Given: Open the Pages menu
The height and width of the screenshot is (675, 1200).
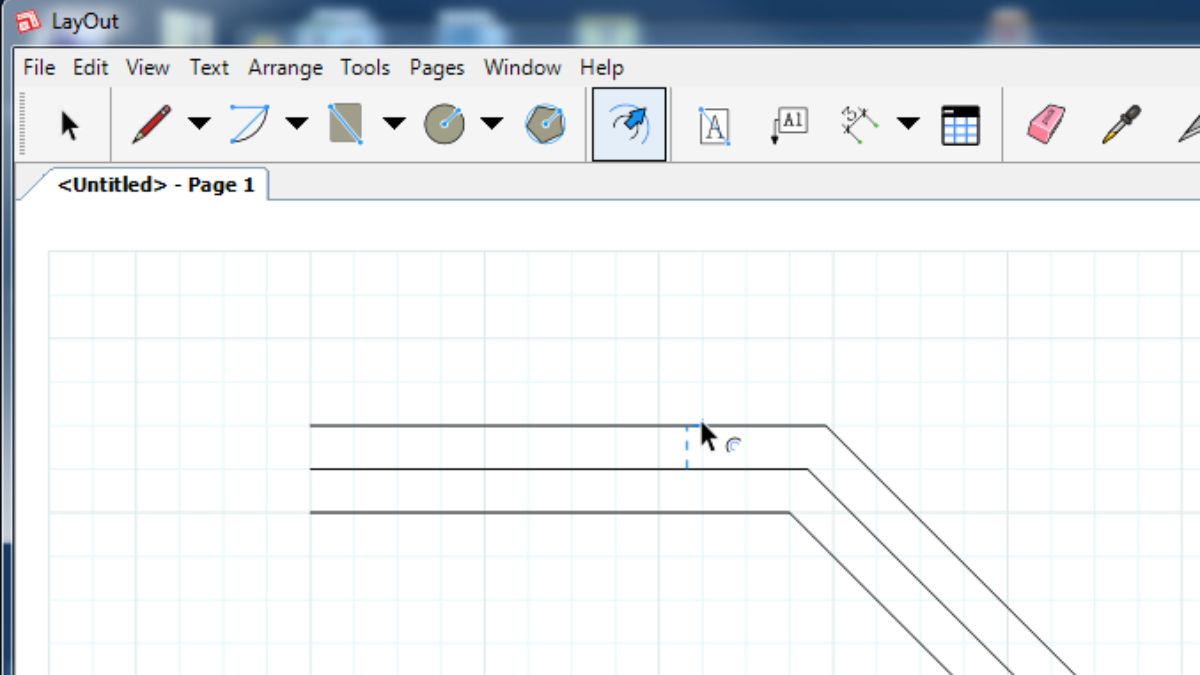Looking at the screenshot, I should coord(437,68).
